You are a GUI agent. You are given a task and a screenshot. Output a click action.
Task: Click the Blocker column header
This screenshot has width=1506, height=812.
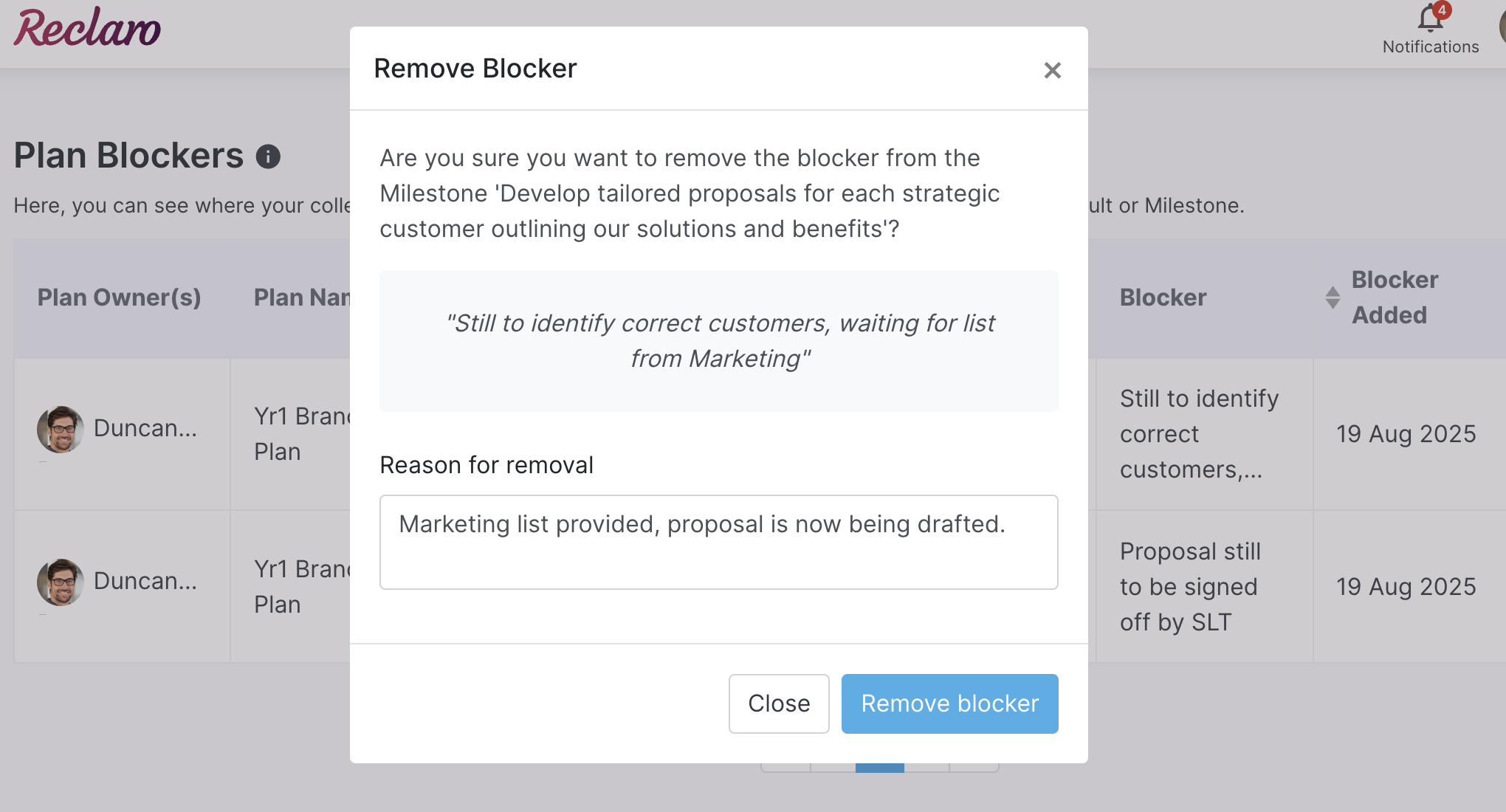pos(1163,297)
